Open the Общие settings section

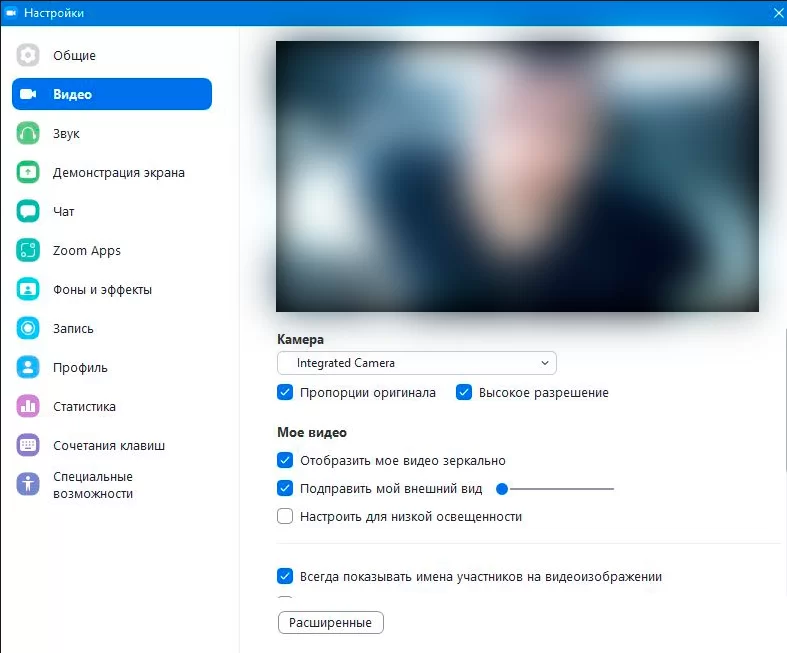(x=112, y=55)
